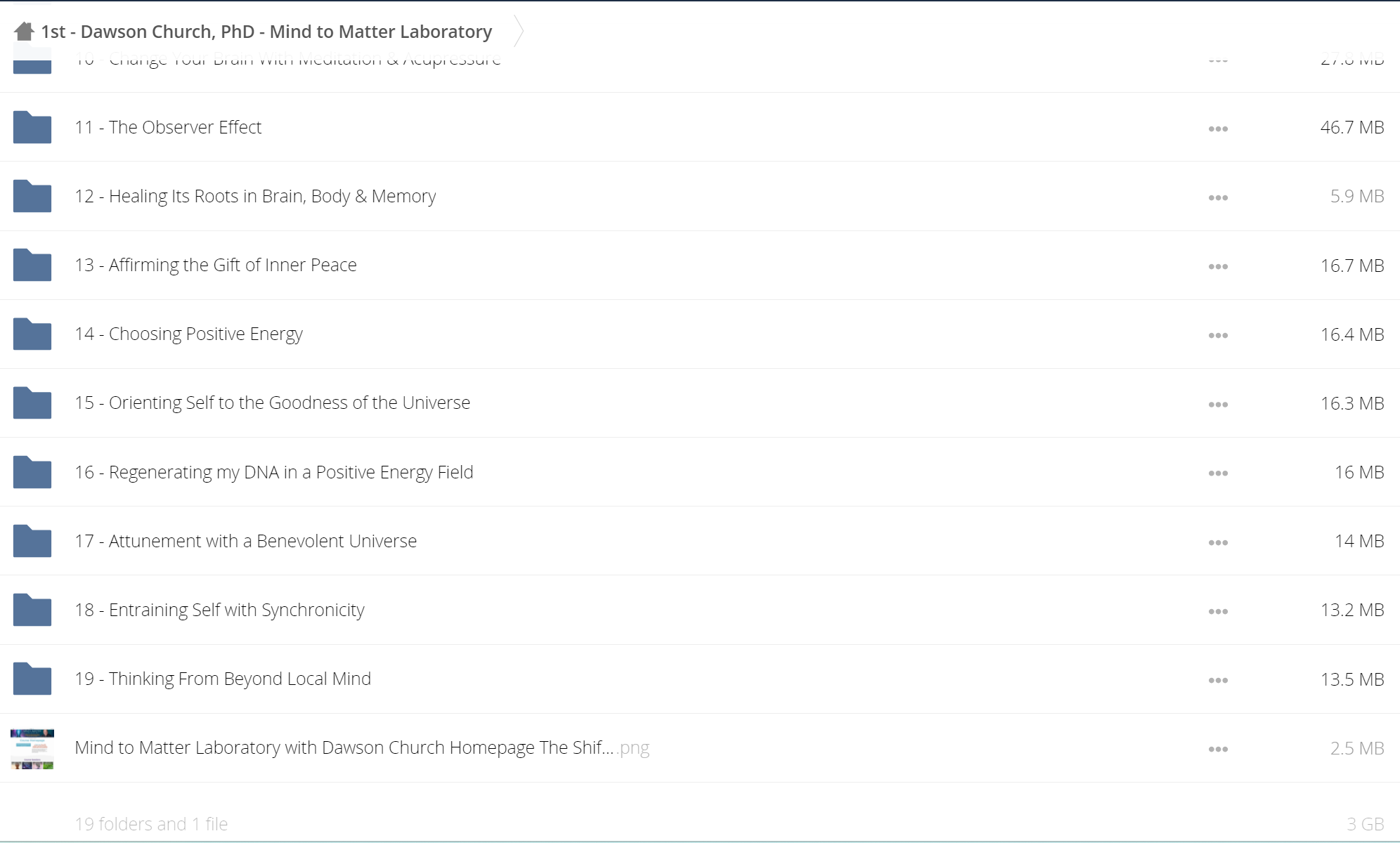
Task: Open 17 - Attunement with a Benevolent Universe
Action: pos(246,541)
